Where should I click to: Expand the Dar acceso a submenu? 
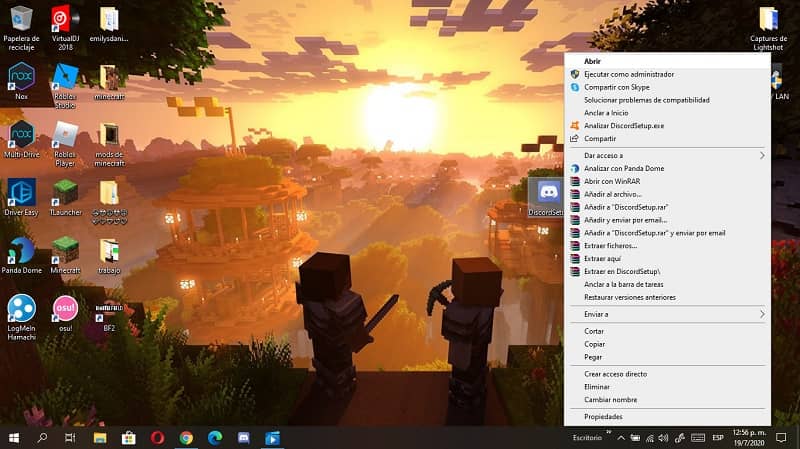(x=667, y=156)
